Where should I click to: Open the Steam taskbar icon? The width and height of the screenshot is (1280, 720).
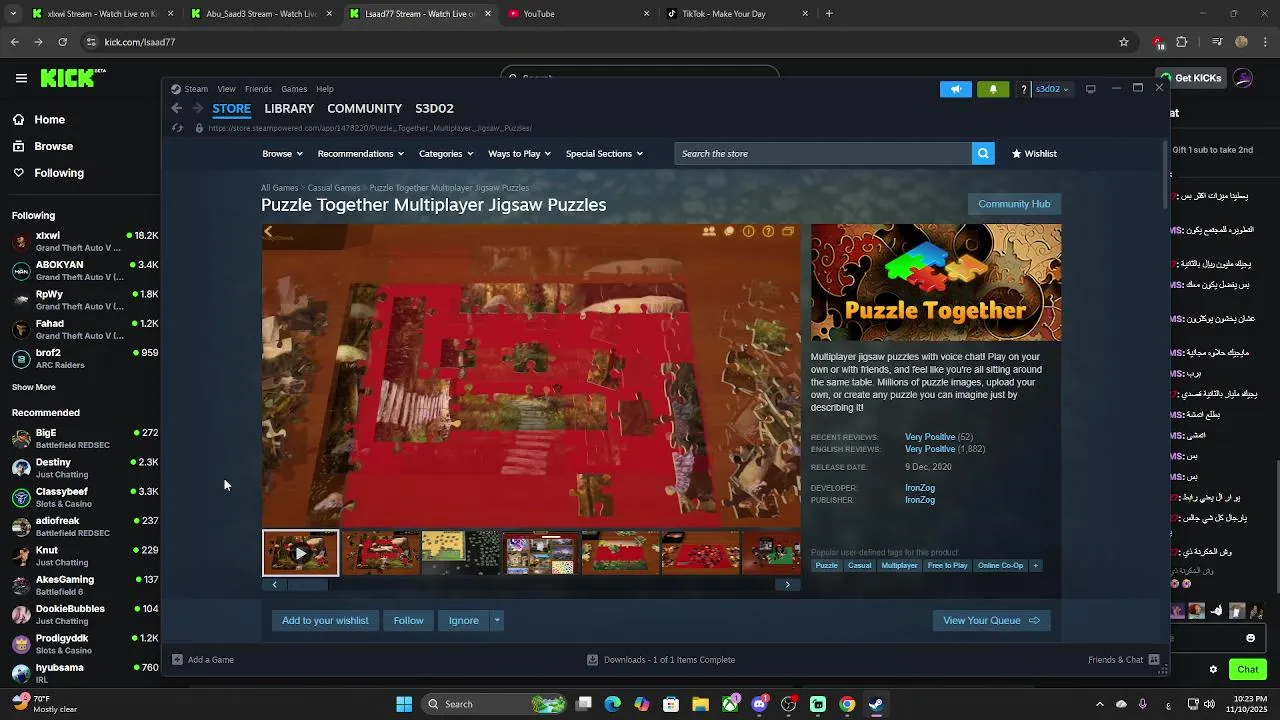876,704
